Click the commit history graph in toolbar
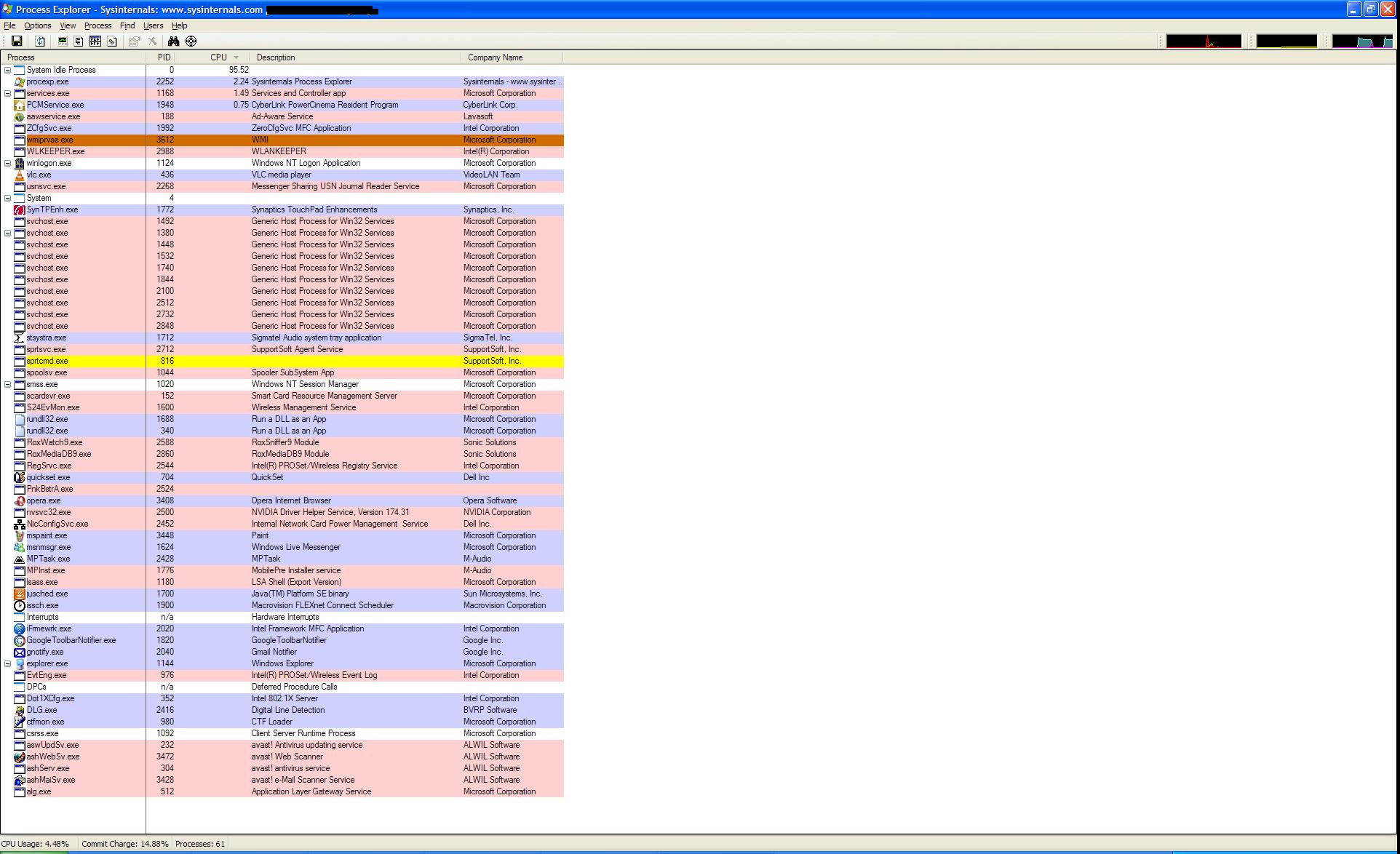Viewport: 1400px width, 854px height. click(1286, 41)
